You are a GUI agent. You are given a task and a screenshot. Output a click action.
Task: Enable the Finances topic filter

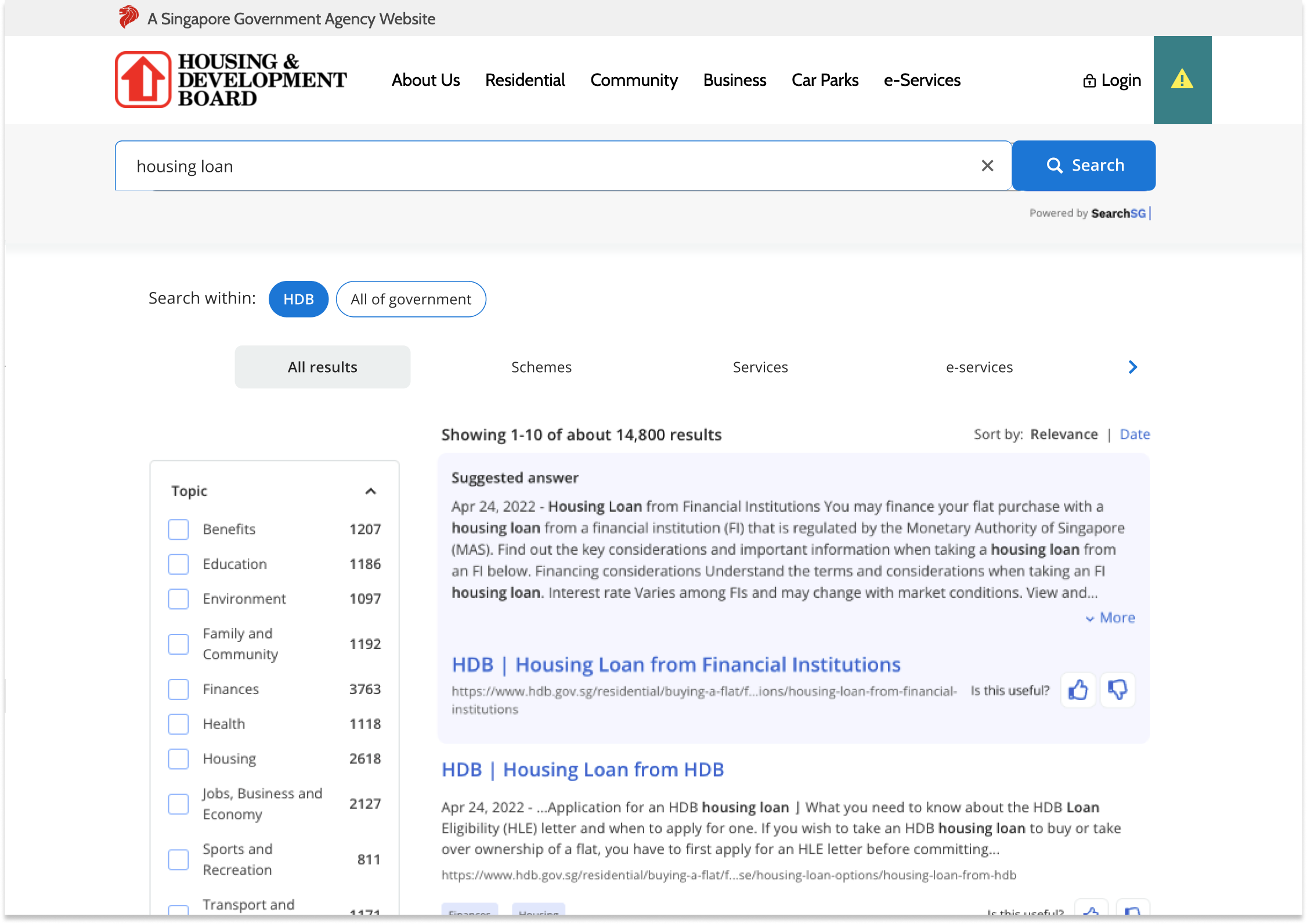pyautogui.click(x=178, y=689)
